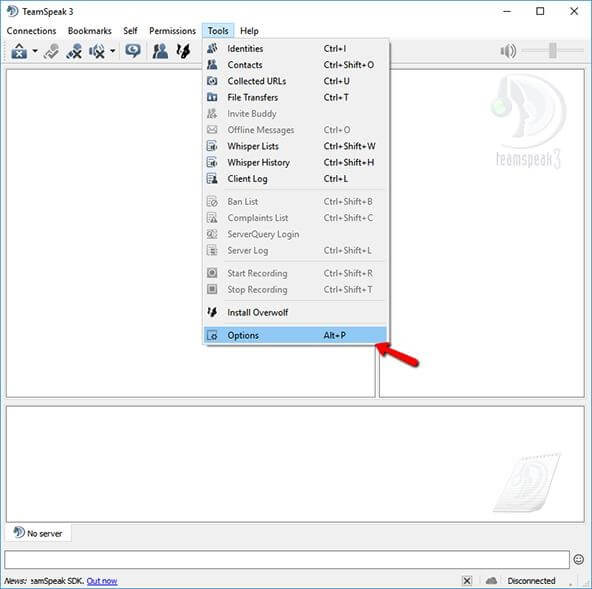Click the Install Overwolf menu icon
Image resolution: width=592 pixels, height=589 pixels.
pyautogui.click(x=212, y=312)
